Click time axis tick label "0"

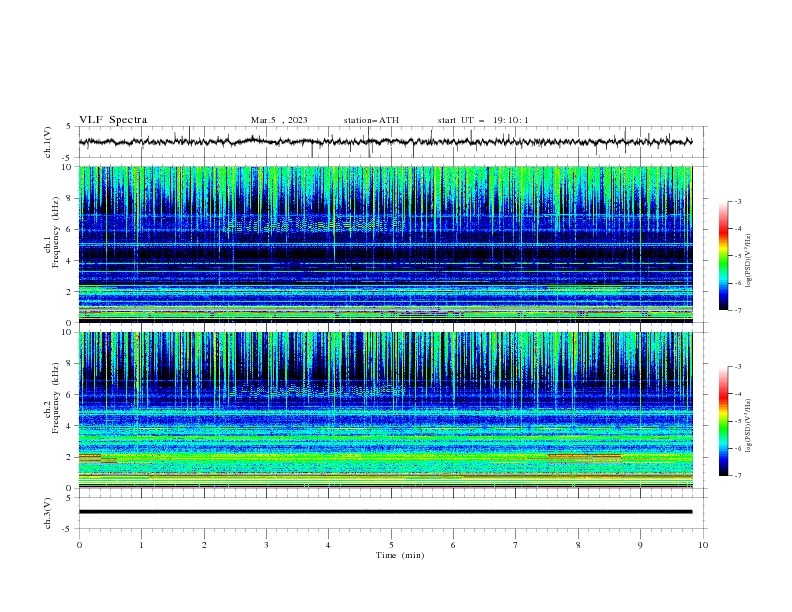79,545
